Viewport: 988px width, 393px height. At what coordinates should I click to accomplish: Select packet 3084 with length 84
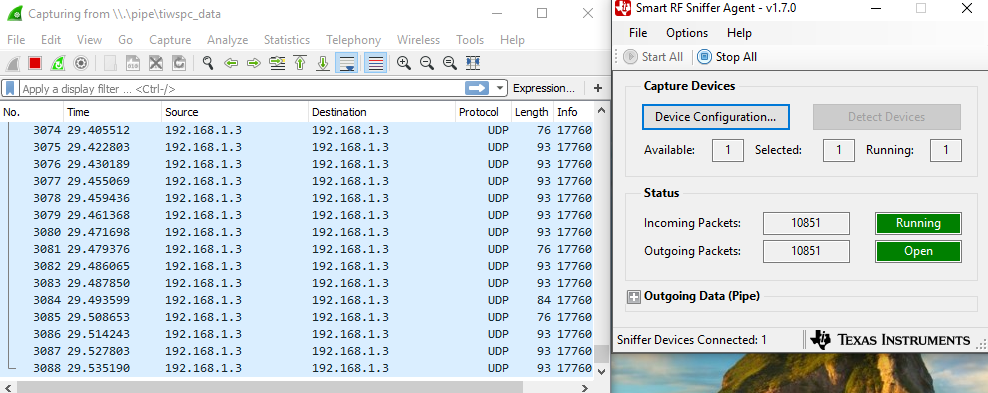tap(296, 300)
